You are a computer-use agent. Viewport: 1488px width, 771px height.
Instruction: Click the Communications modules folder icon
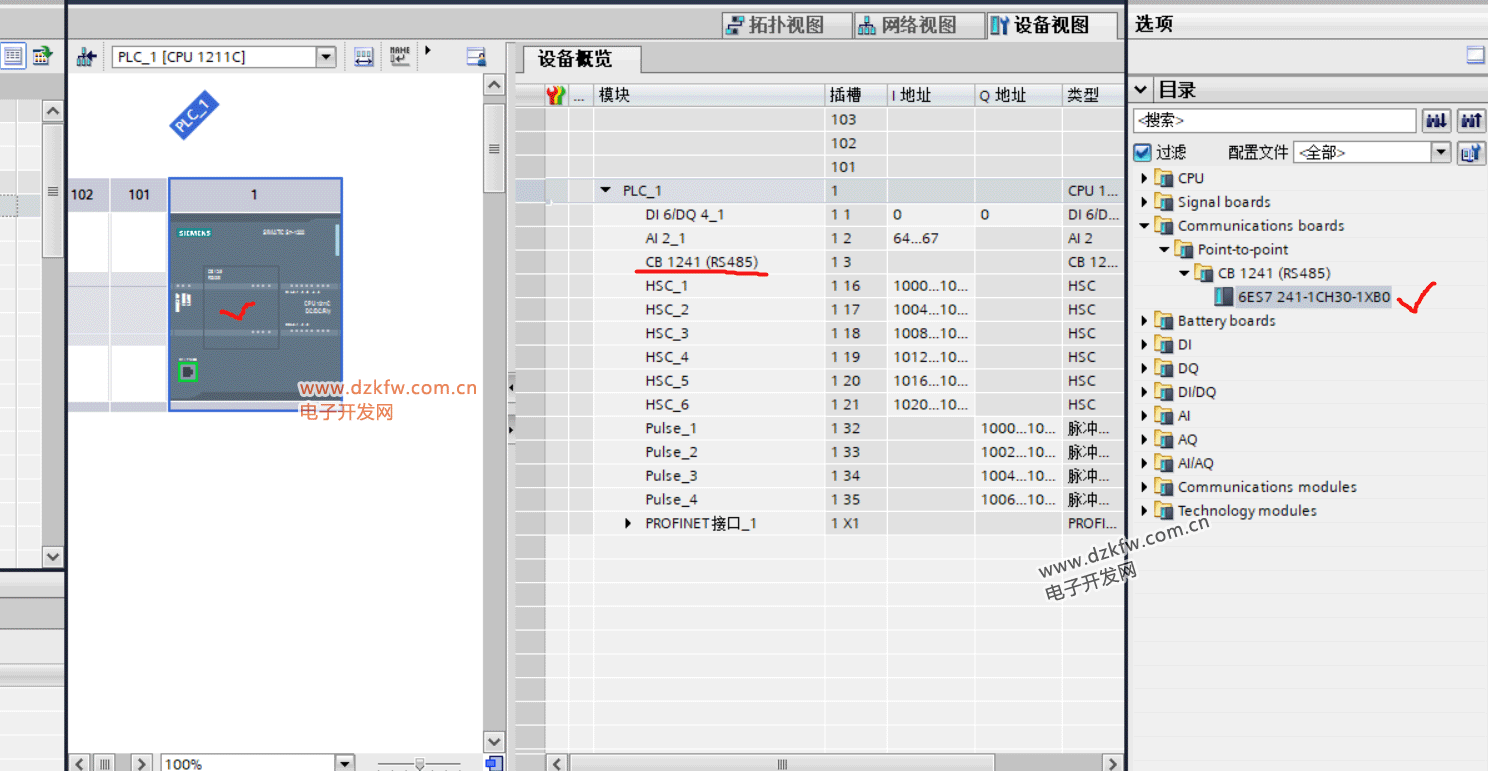coord(1163,487)
